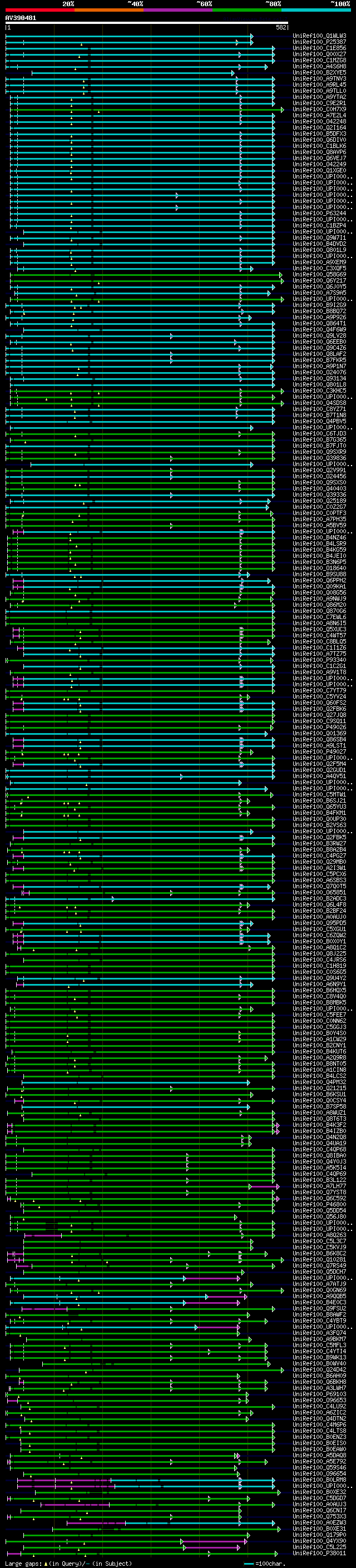
Task: Click the cyan ~100% identity legend bar
Action: coord(316,10)
